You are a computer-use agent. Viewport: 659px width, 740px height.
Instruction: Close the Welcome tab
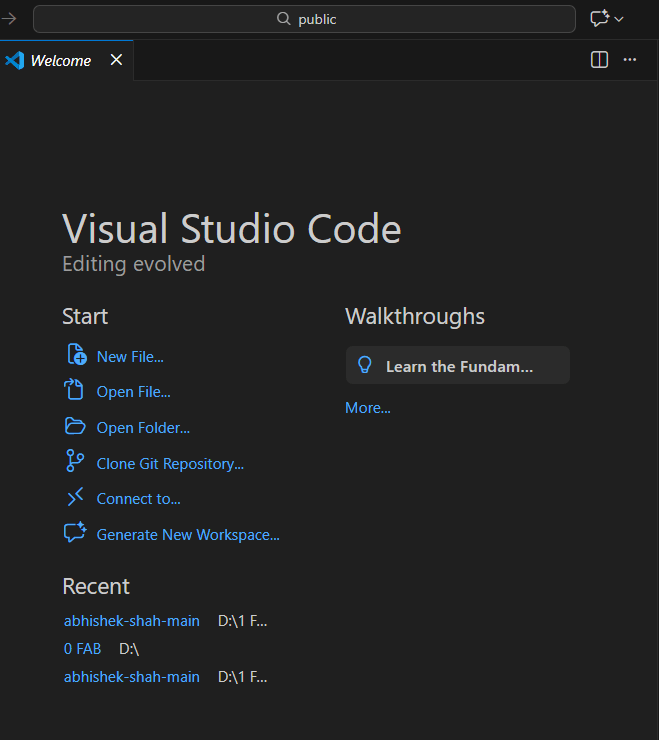pos(116,60)
